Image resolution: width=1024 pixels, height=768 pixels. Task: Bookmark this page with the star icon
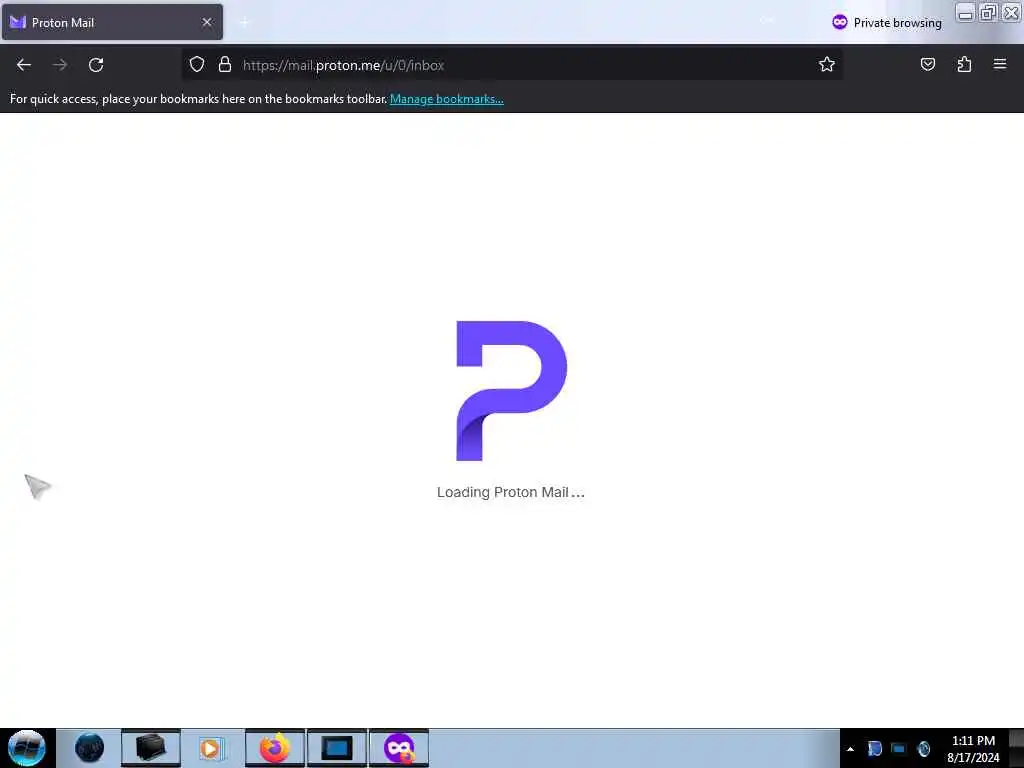[827, 64]
